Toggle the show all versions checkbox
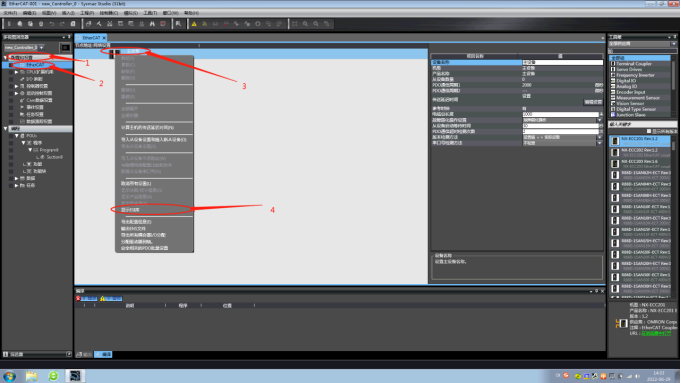Screen dimensions: 681x383 649,131
